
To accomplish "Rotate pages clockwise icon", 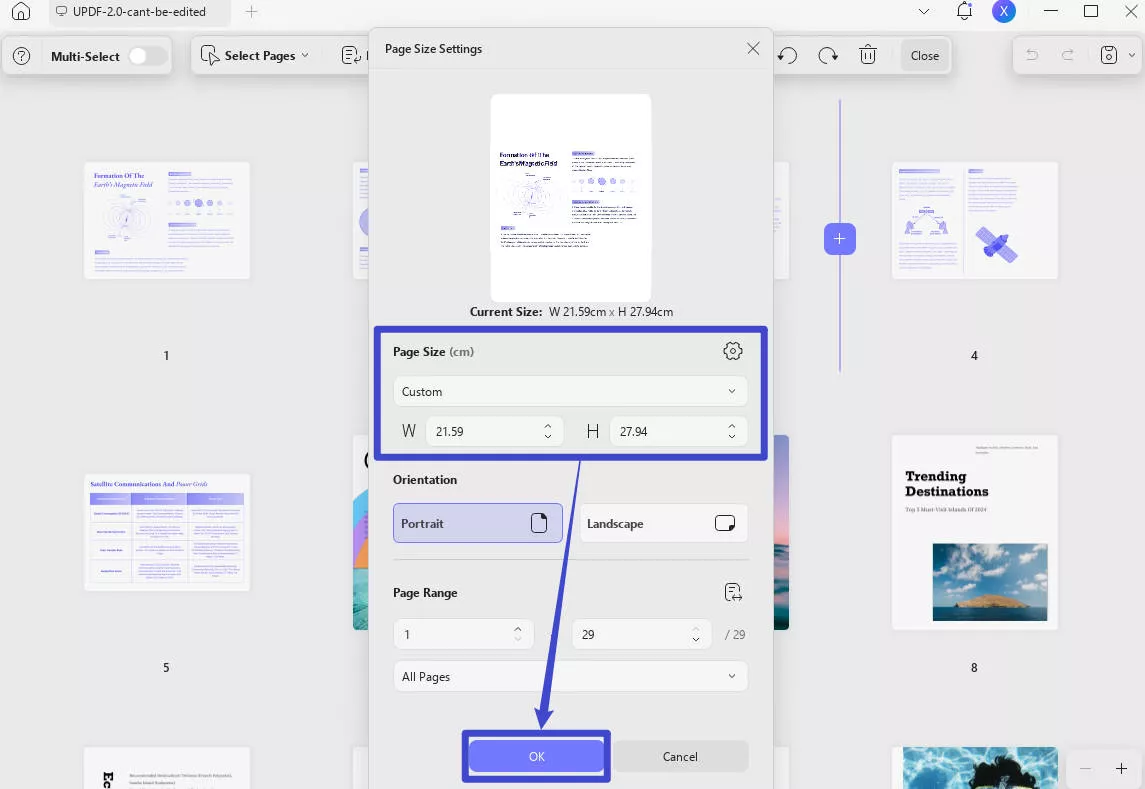I will tap(828, 56).
